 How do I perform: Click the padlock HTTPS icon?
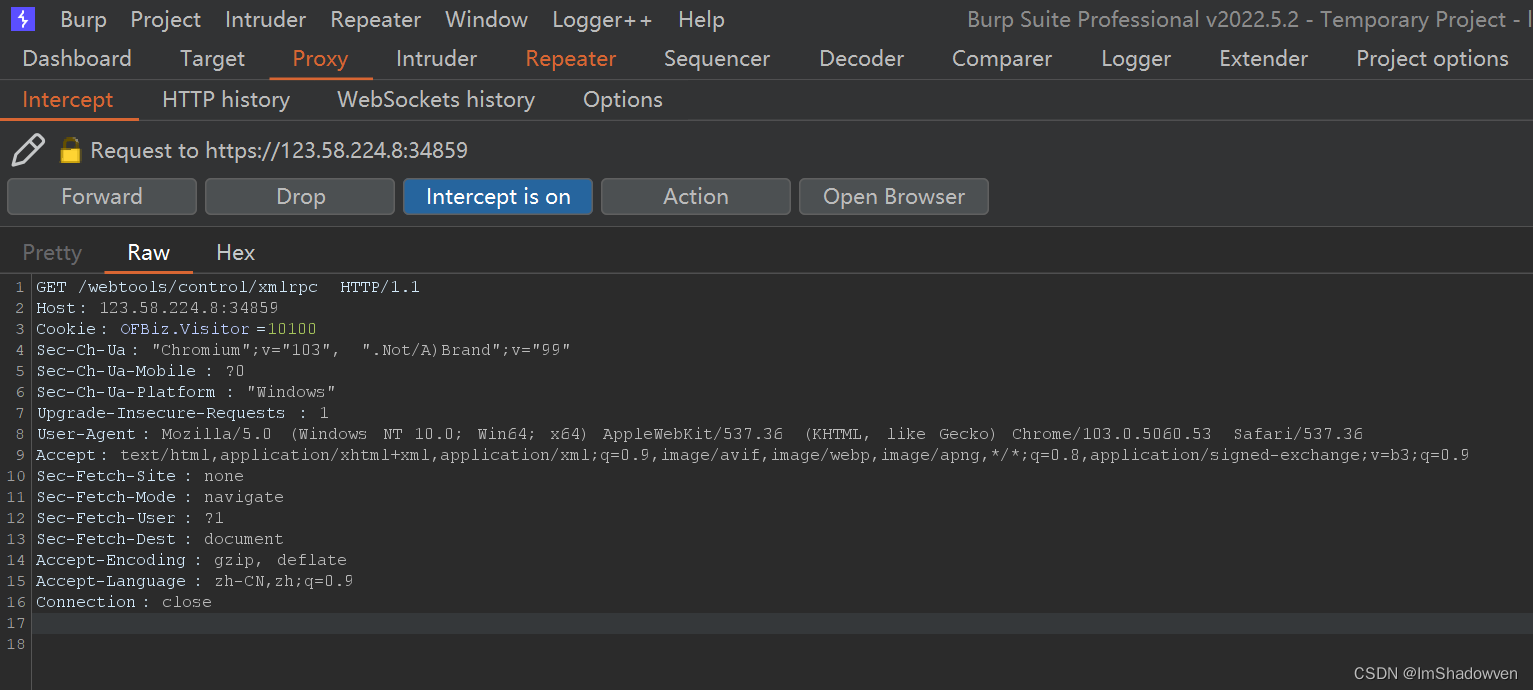69,150
